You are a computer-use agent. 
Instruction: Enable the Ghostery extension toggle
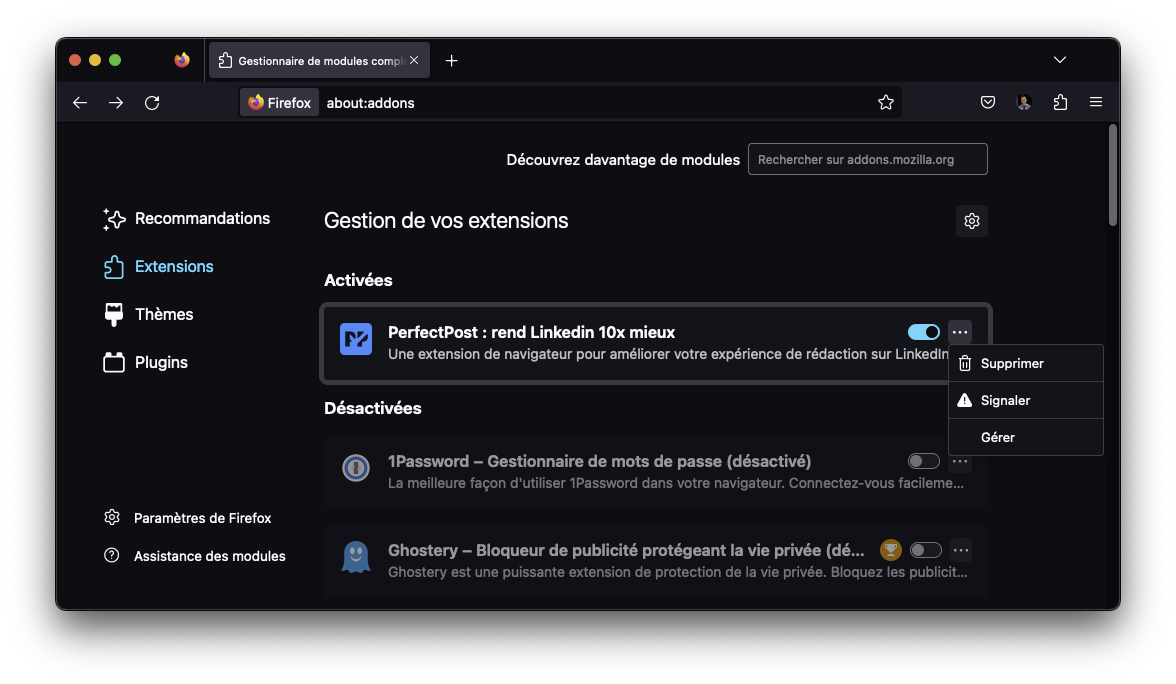926,550
